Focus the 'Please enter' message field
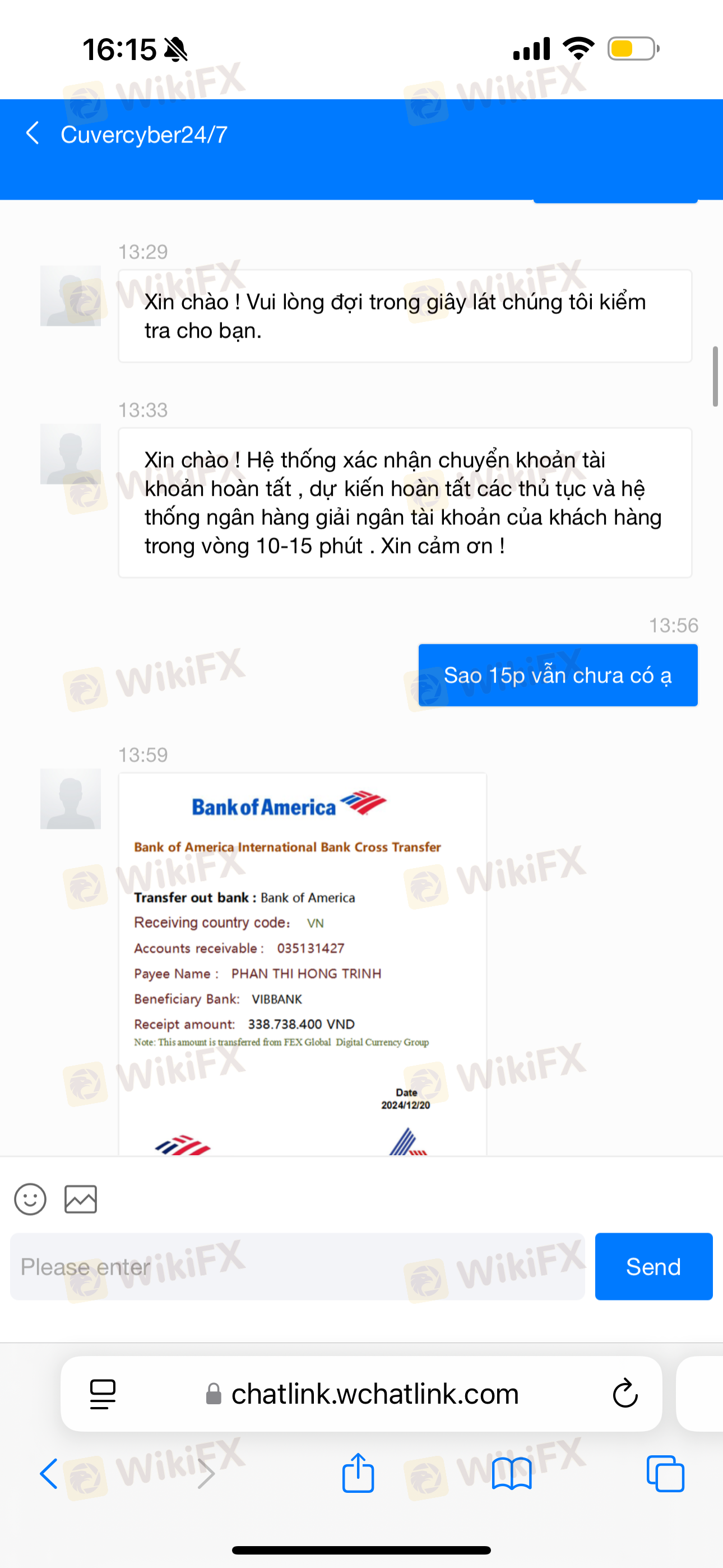The height and width of the screenshot is (1568, 723). point(298,1267)
